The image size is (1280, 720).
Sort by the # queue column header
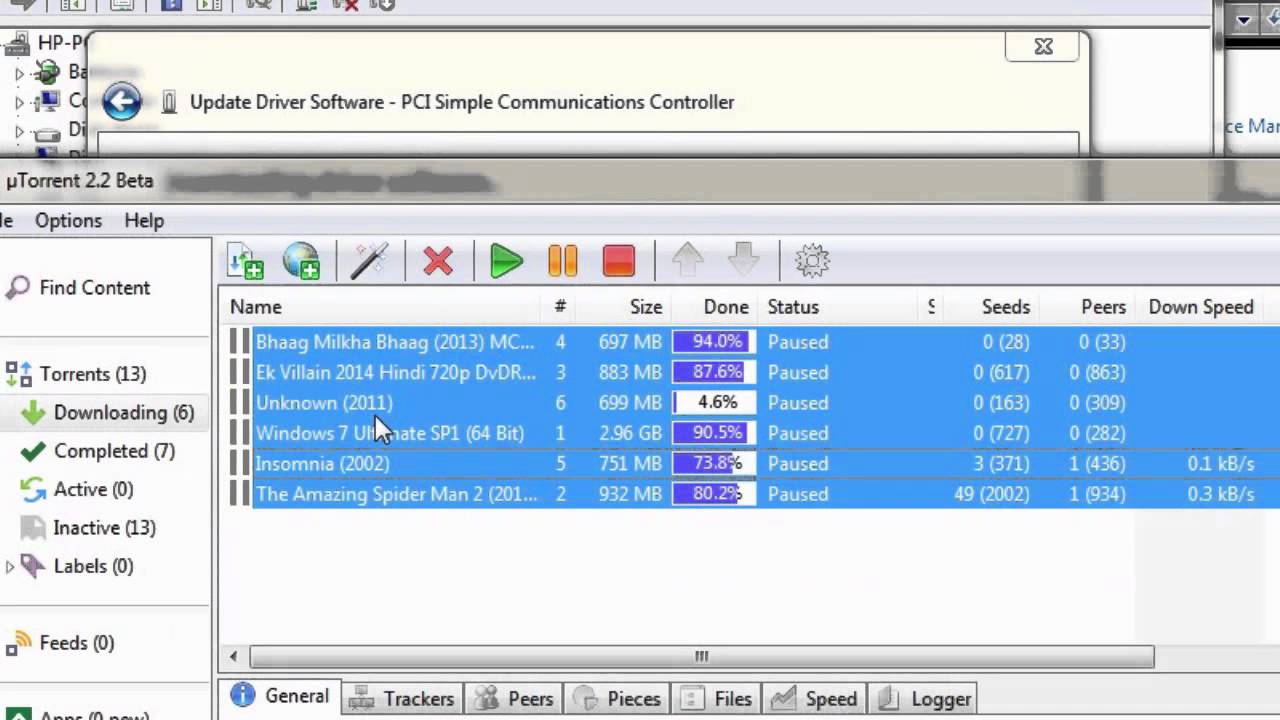[x=560, y=307]
